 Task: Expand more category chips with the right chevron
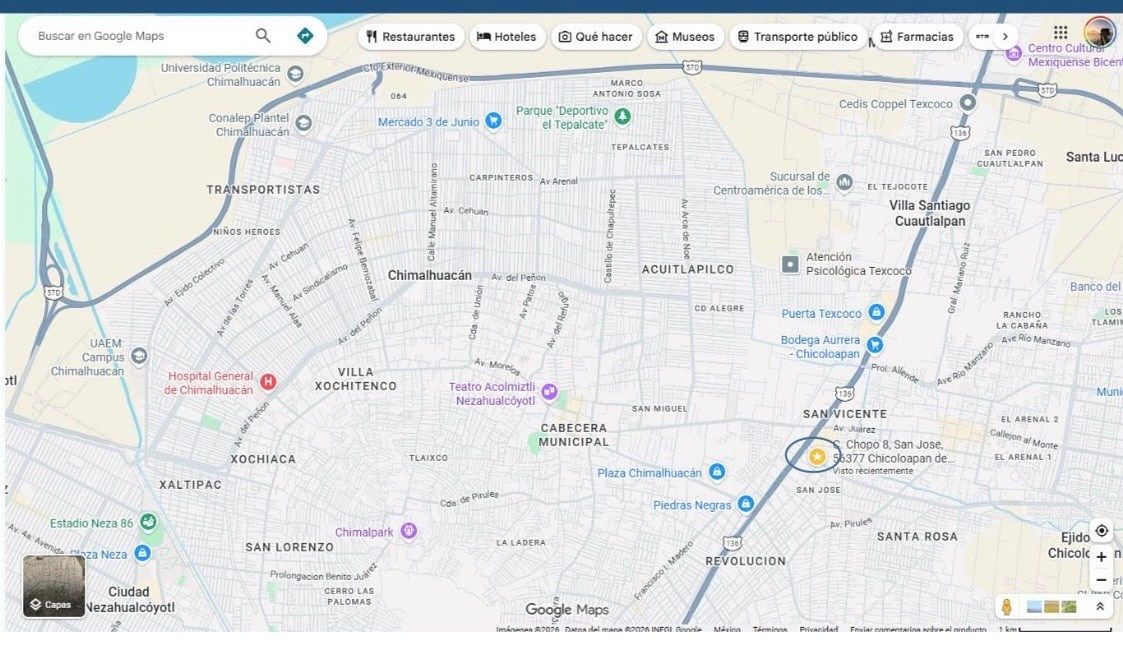(x=1006, y=37)
